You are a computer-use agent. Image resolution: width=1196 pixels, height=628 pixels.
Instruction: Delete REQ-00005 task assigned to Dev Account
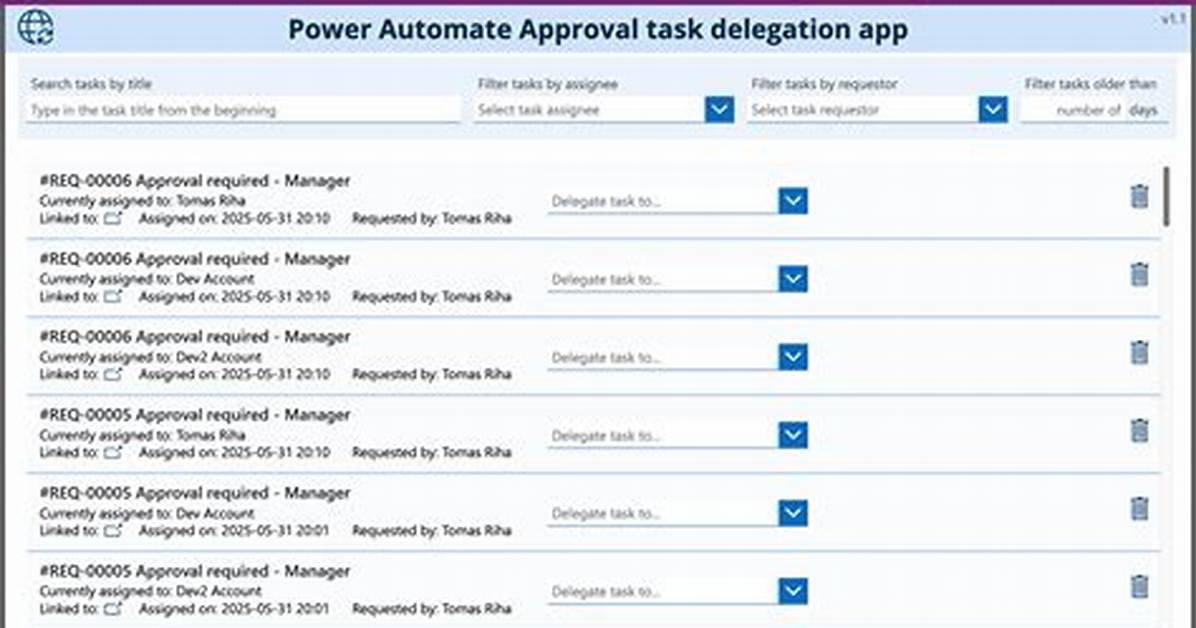[x=1139, y=508]
